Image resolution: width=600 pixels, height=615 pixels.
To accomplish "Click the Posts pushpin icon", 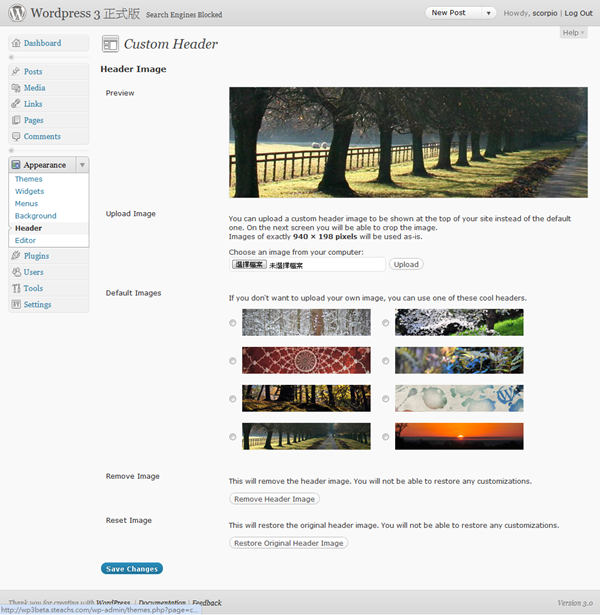I will 16,71.
